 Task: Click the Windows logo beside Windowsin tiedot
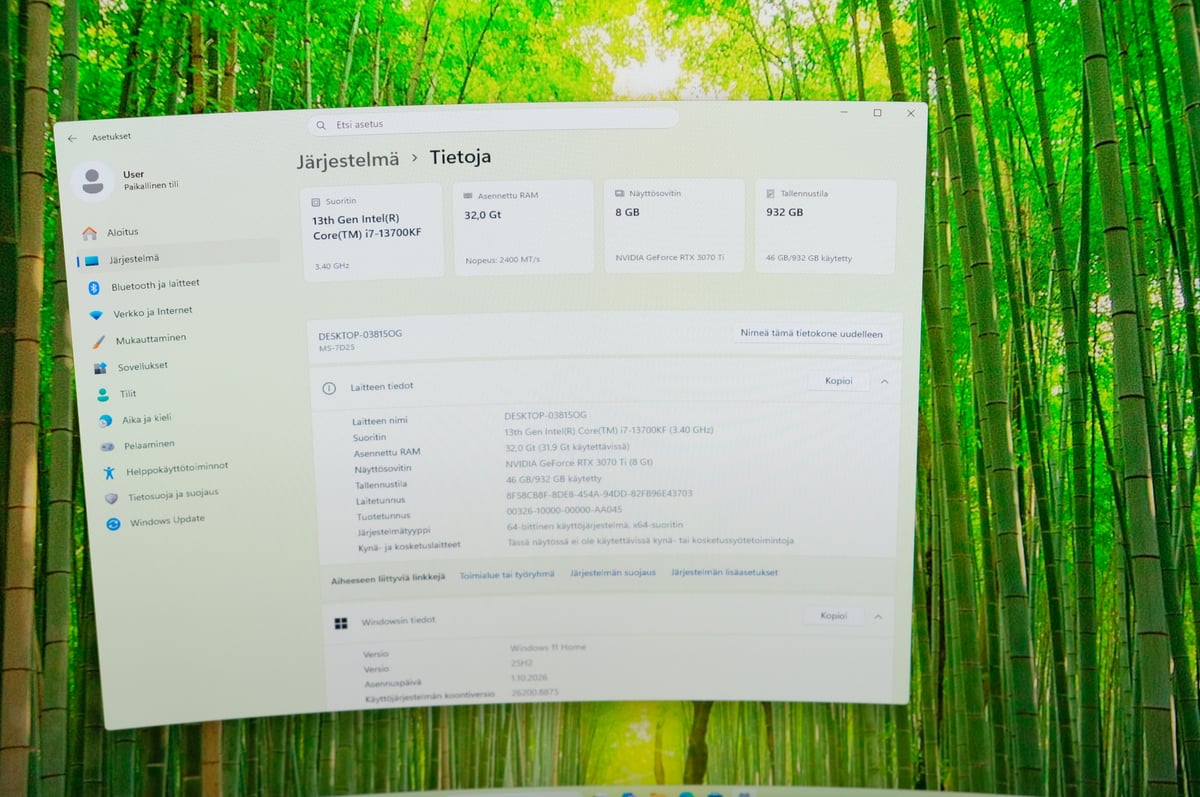341,623
